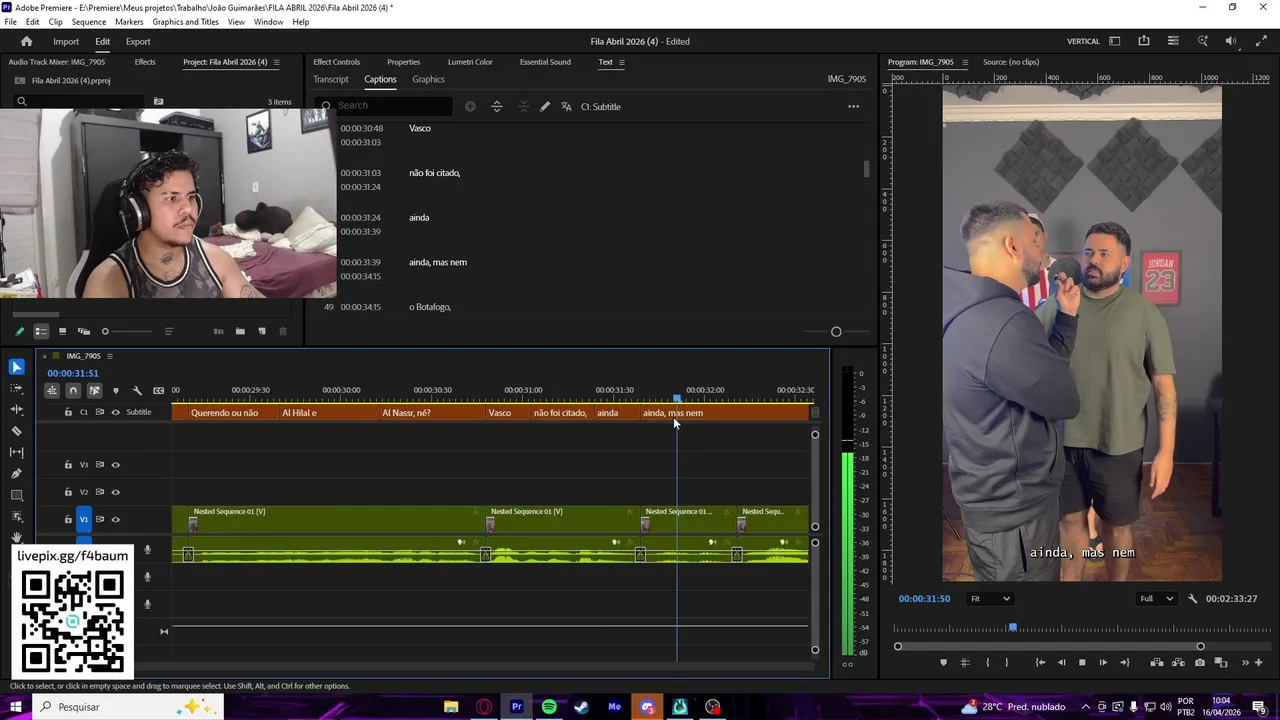Viewport: 1280px width, 720px height.
Task: Open the Captions panel more options ellipsis
Action: (853, 106)
